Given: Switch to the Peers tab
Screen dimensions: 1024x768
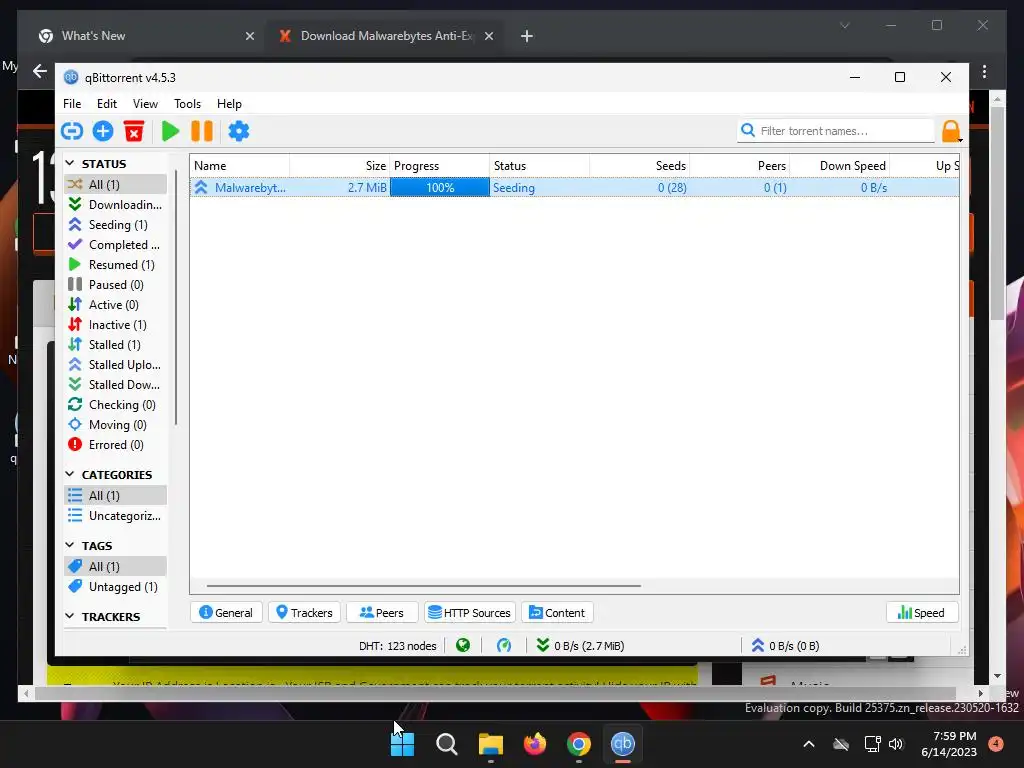Looking at the screenshot, I should [382, 613].
